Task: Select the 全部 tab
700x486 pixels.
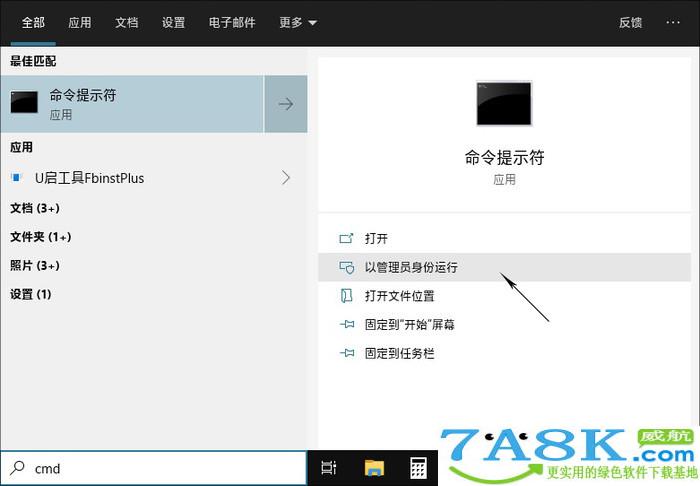Action: (33, 22)
